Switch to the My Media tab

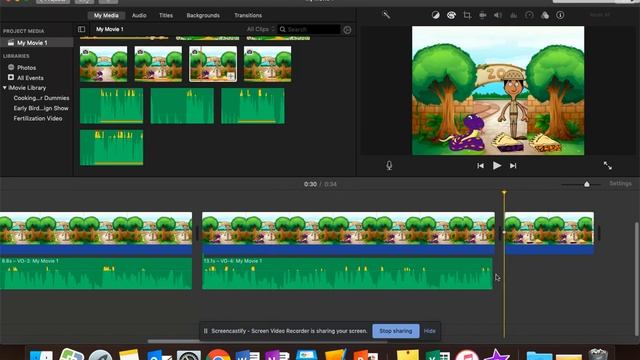[x=106, y=15]
